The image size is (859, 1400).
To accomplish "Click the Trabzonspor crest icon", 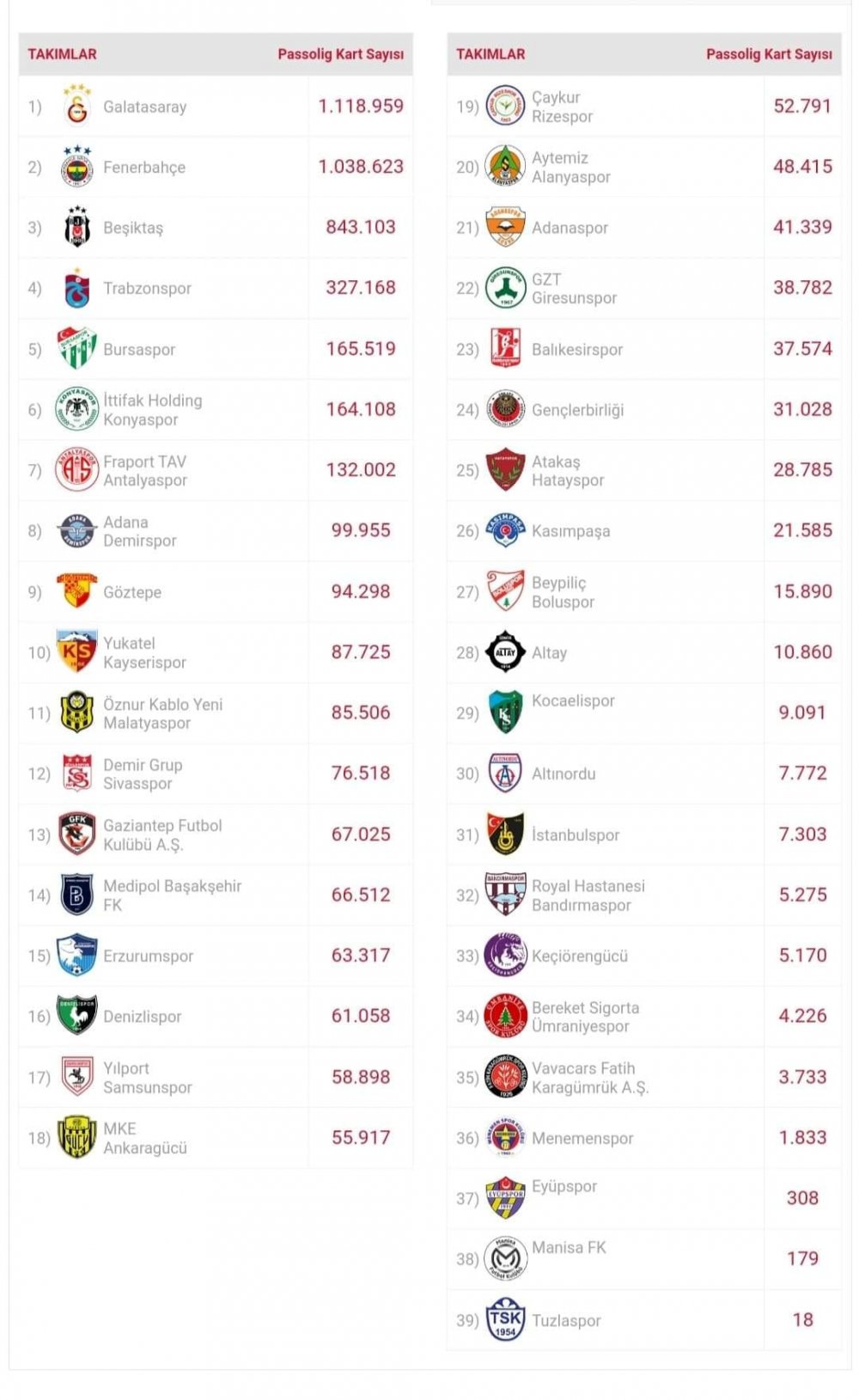I will [77, 288].
